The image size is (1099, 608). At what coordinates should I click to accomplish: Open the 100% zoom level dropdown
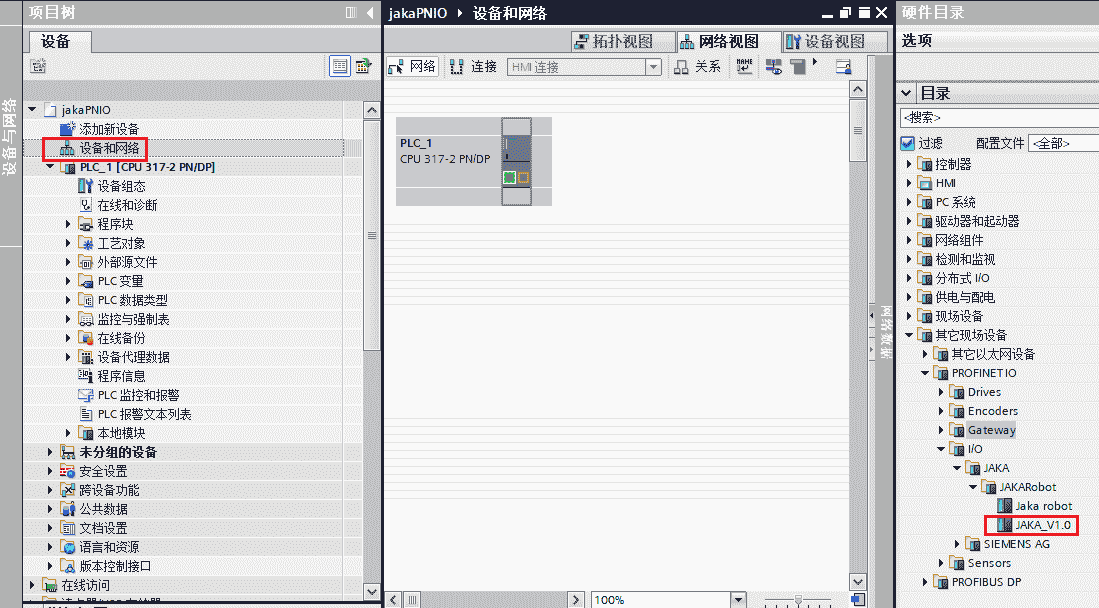click(x=737, y=600)
